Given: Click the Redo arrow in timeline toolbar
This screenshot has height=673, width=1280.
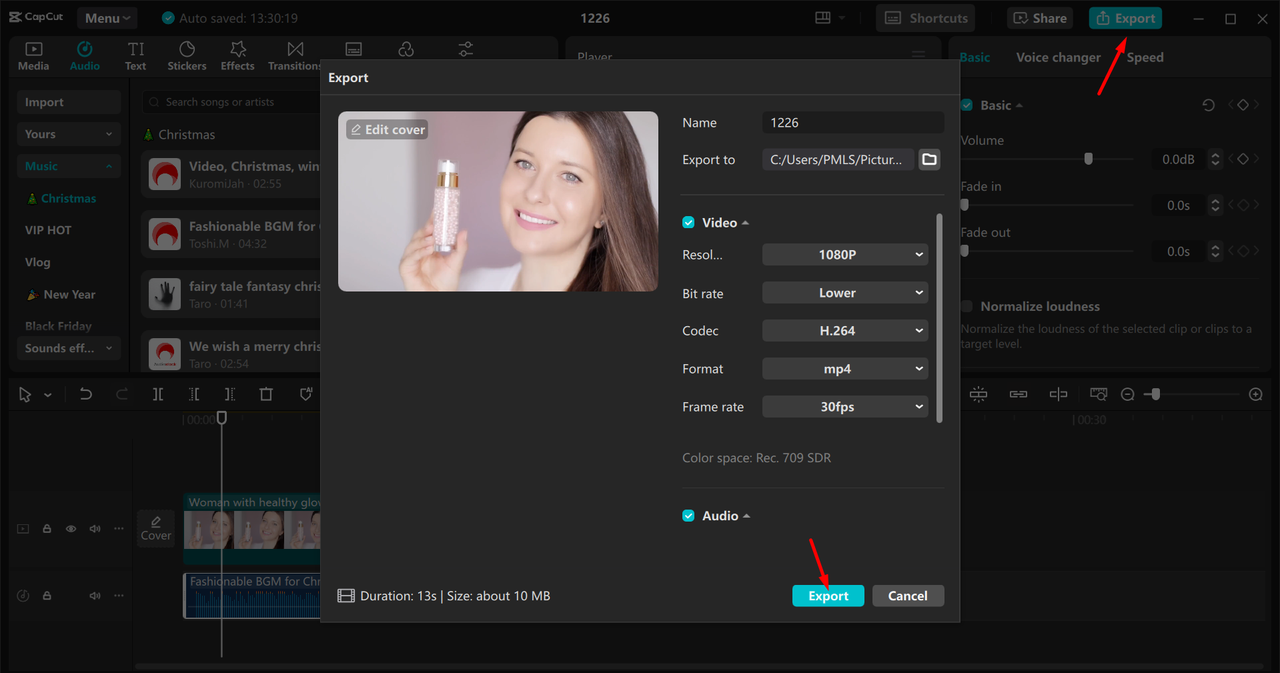Looking at the screenshot, I should tap(122, 394).
